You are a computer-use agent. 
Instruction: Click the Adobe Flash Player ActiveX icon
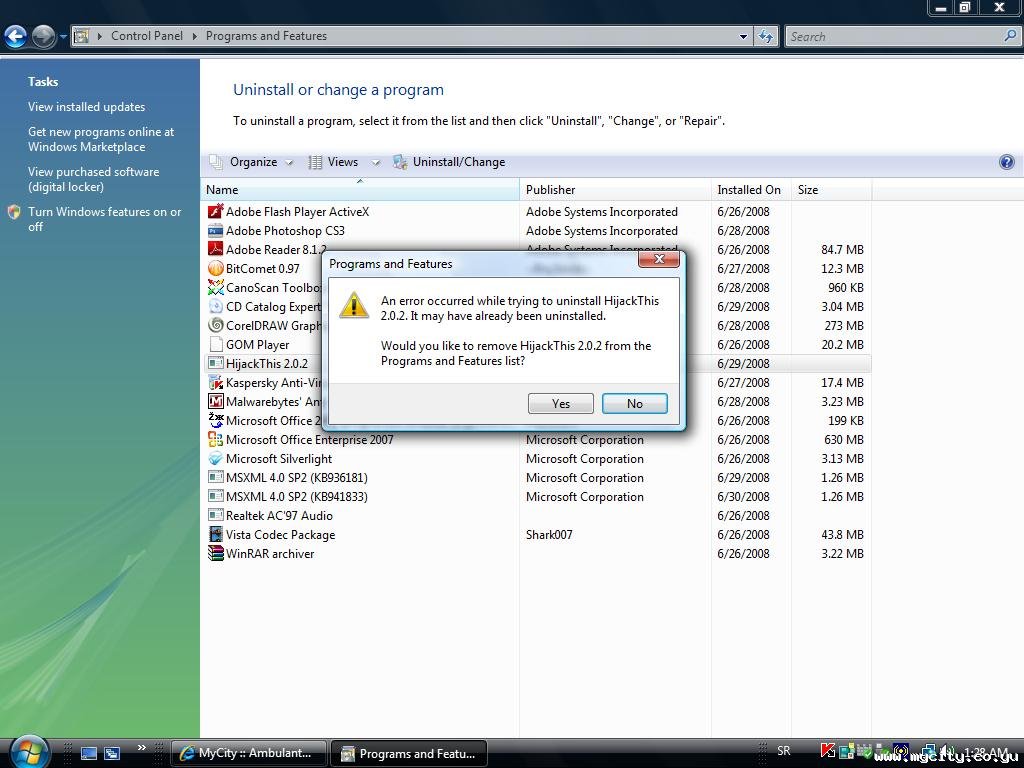pos(216,212)
